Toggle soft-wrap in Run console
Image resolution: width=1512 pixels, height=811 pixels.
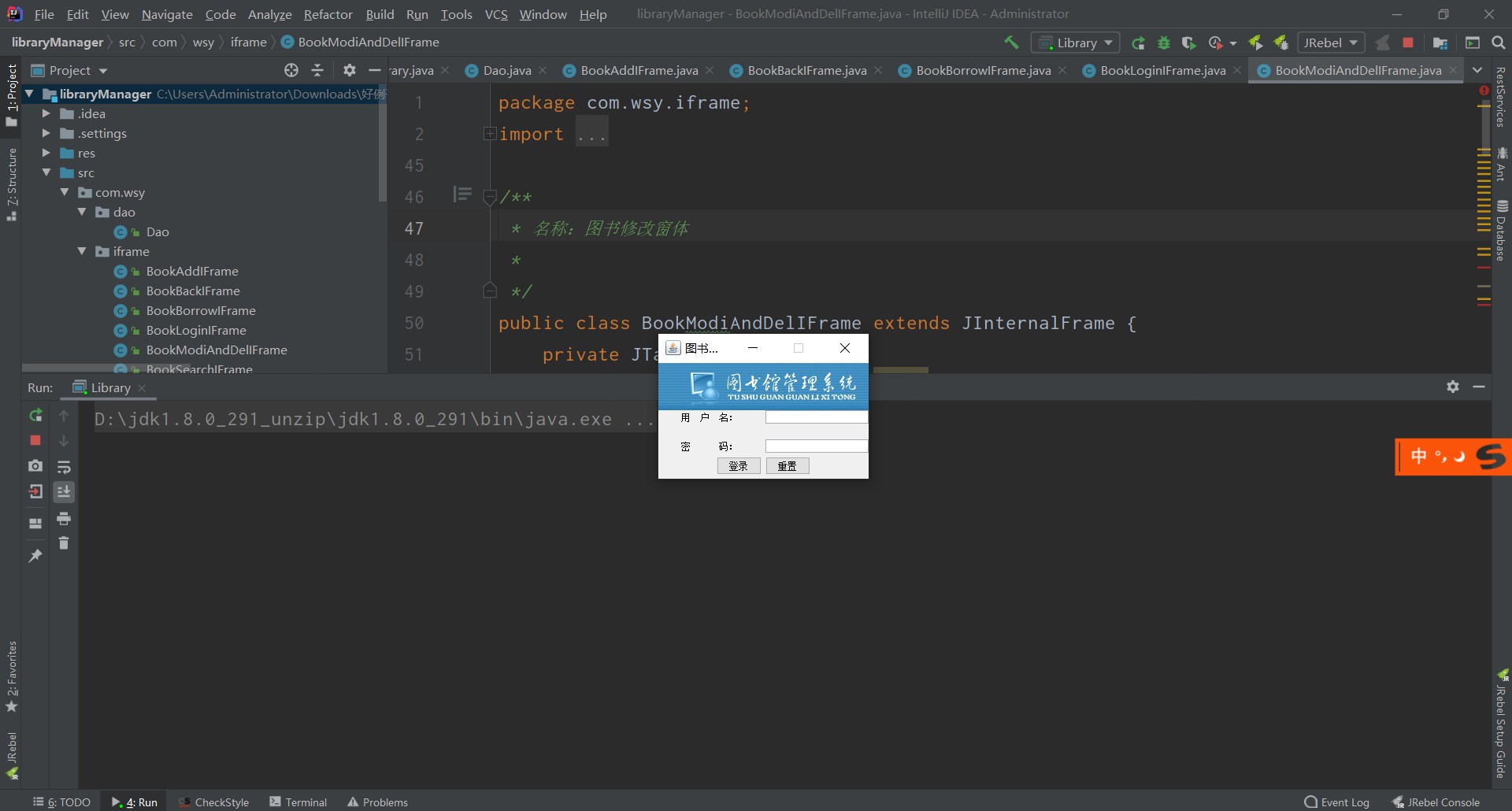tap(64, 467)
